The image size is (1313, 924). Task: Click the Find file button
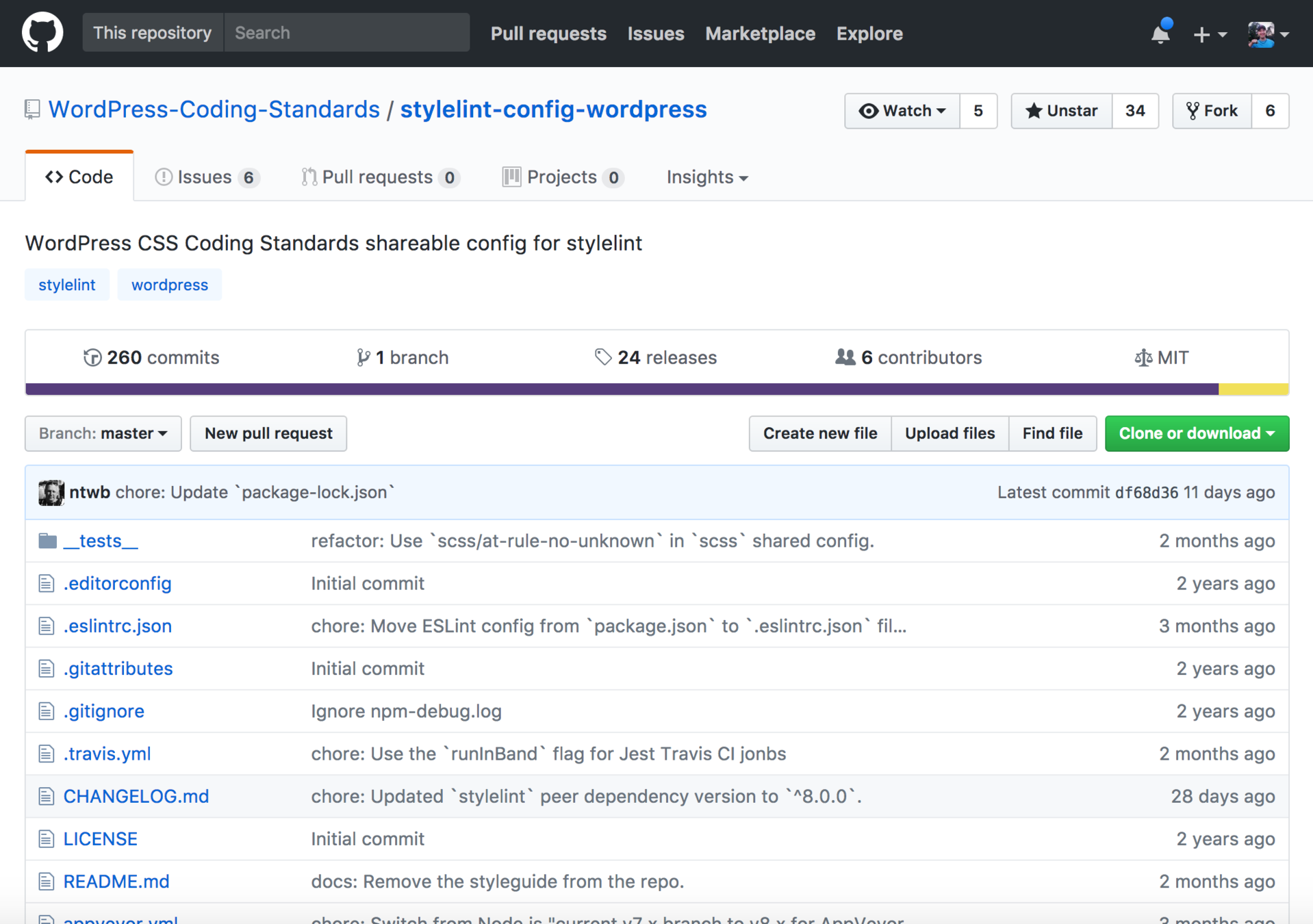[x=1052, y=433]
